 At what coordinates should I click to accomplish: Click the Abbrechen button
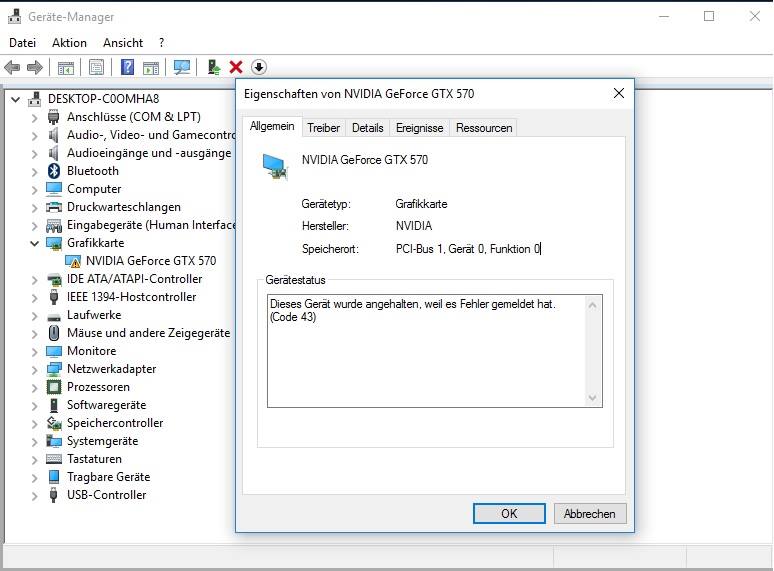(590, 514)
